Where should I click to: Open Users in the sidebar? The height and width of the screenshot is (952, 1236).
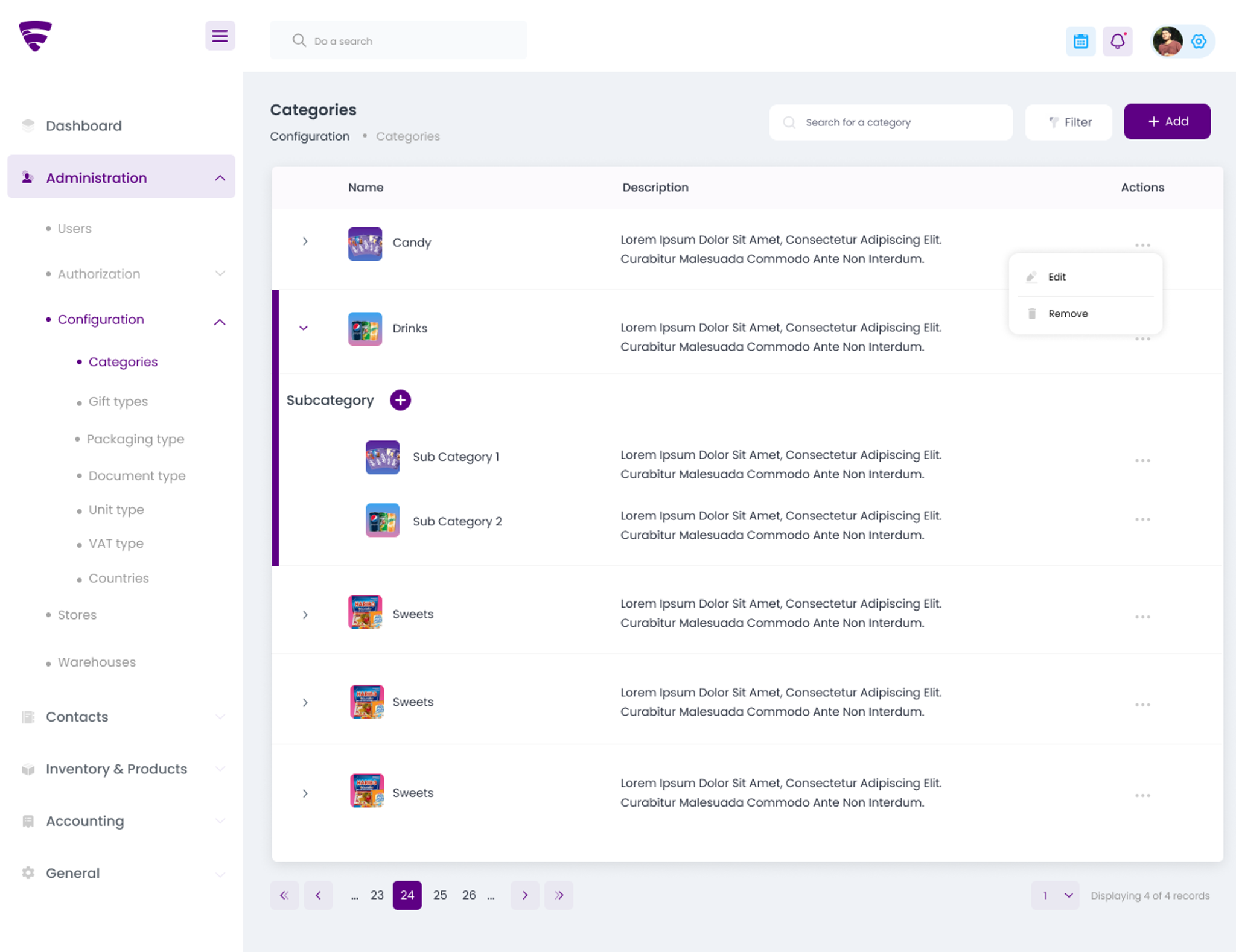tap(74, 229)
